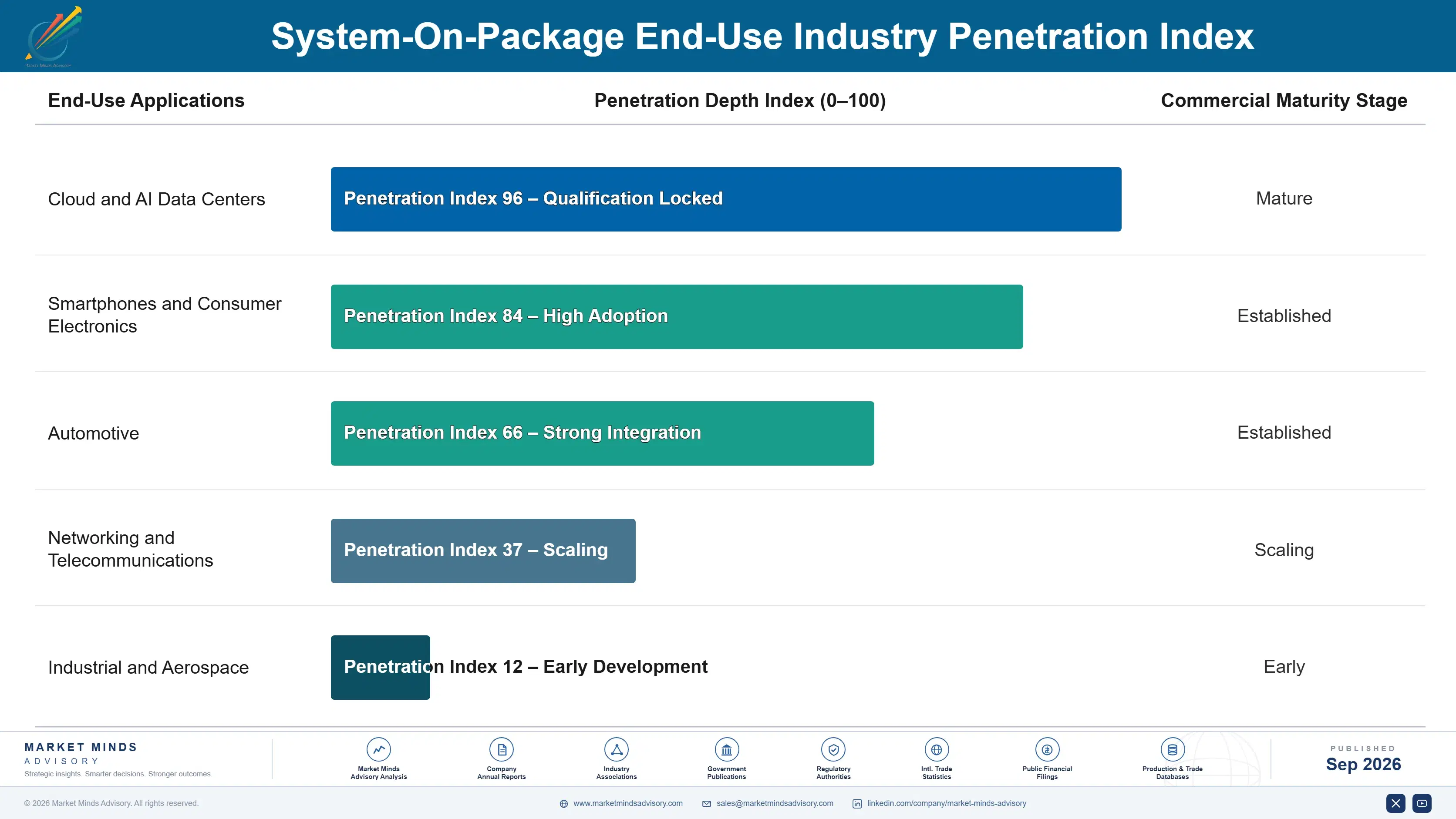Select the Penetration Index 12 Early Development bar

click(x=381, y=668)
